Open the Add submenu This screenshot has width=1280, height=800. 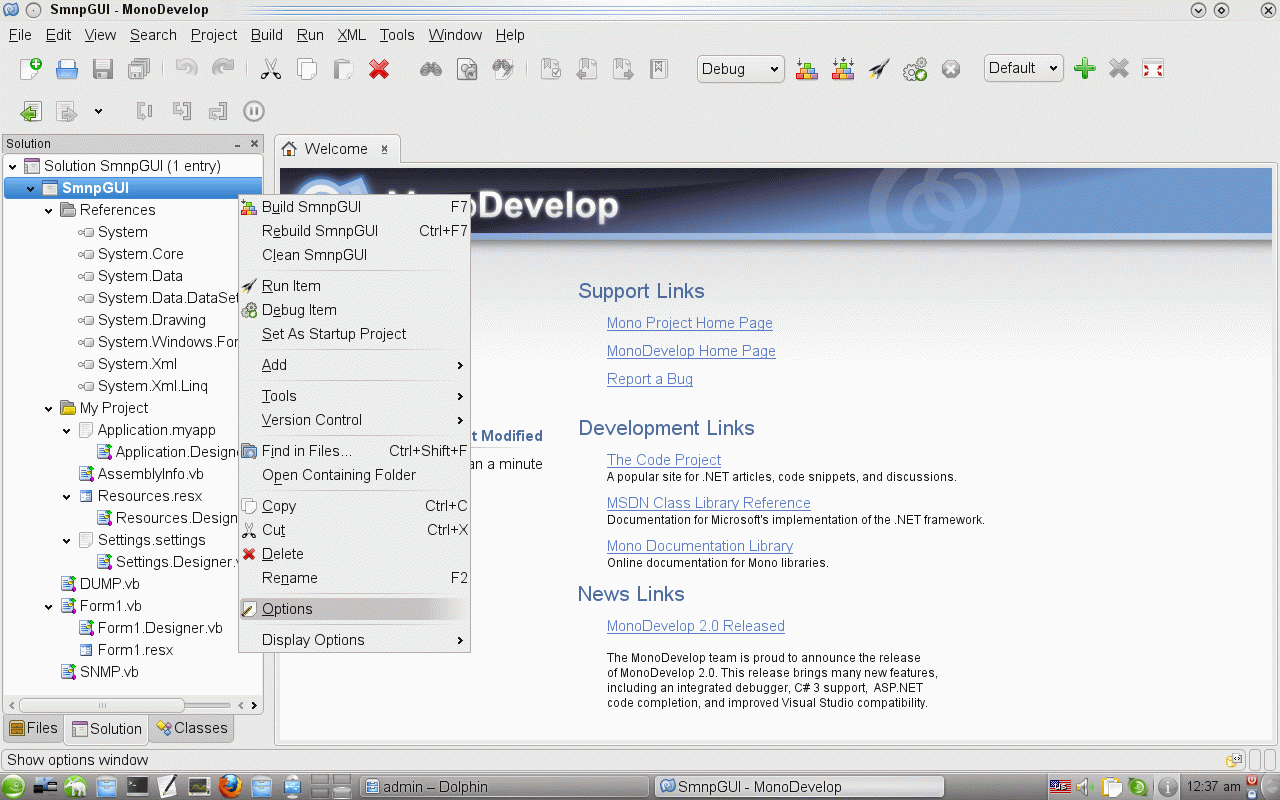354,365
